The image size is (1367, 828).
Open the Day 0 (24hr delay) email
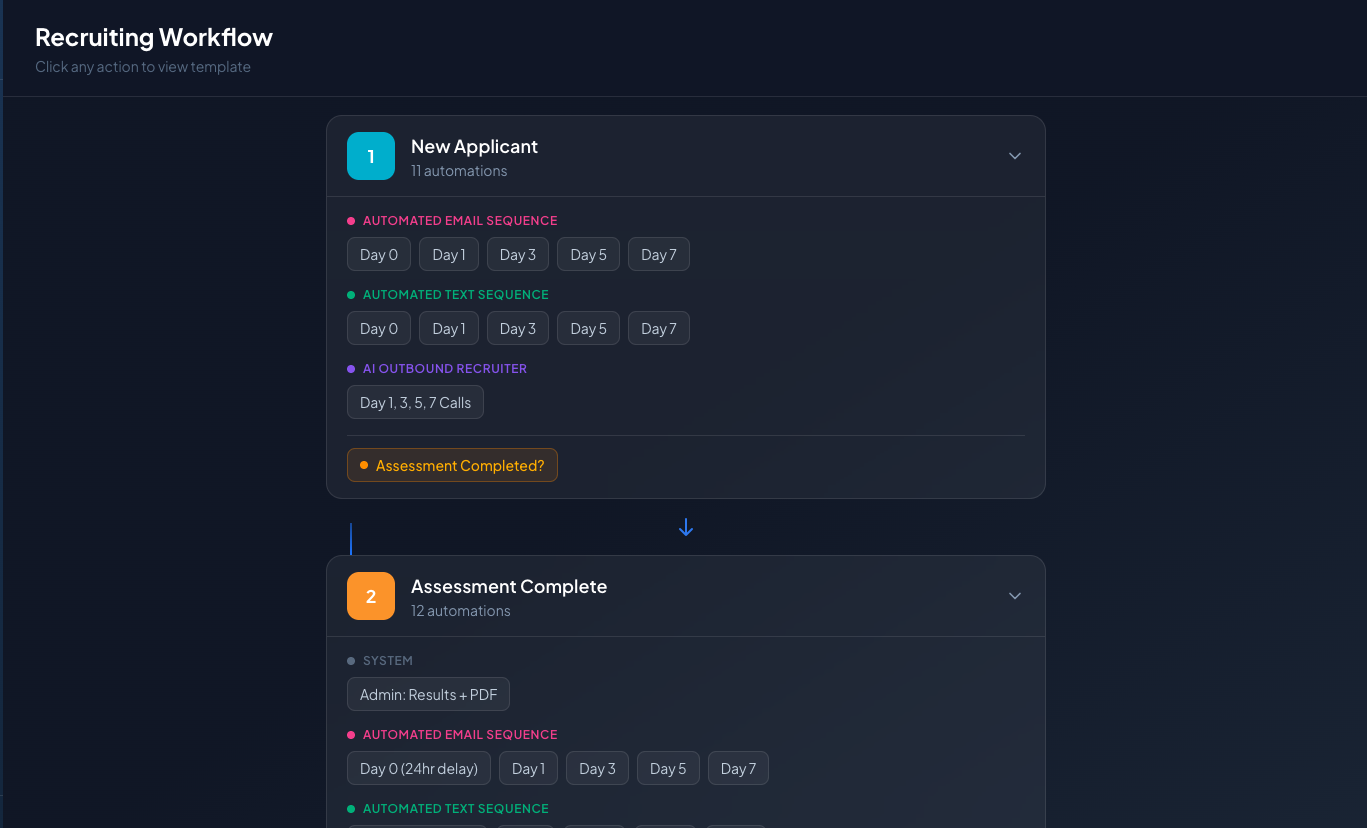(x=418, y=768)
